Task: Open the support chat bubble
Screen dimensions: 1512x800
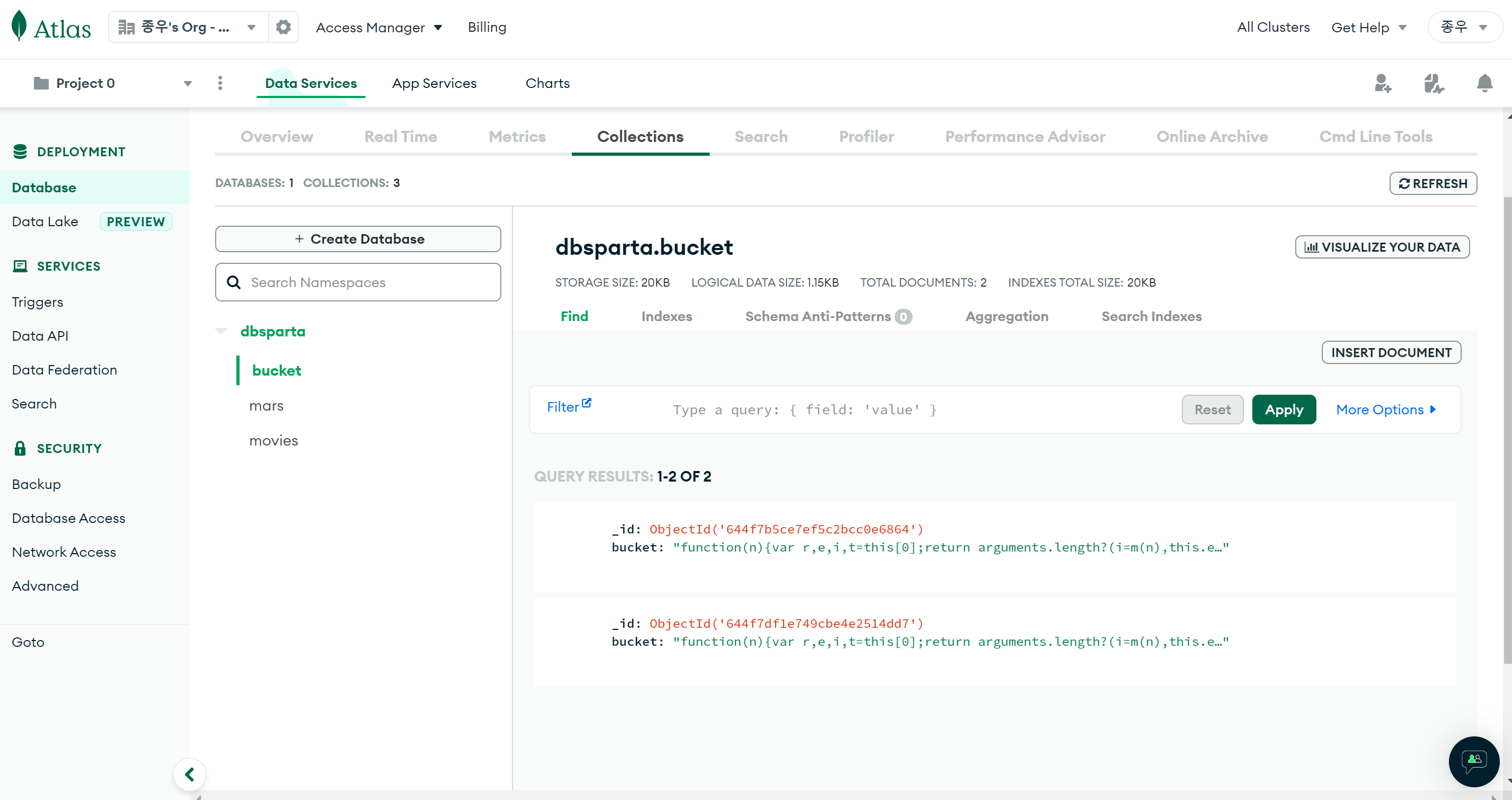Action: click(x=1474, y=761)
